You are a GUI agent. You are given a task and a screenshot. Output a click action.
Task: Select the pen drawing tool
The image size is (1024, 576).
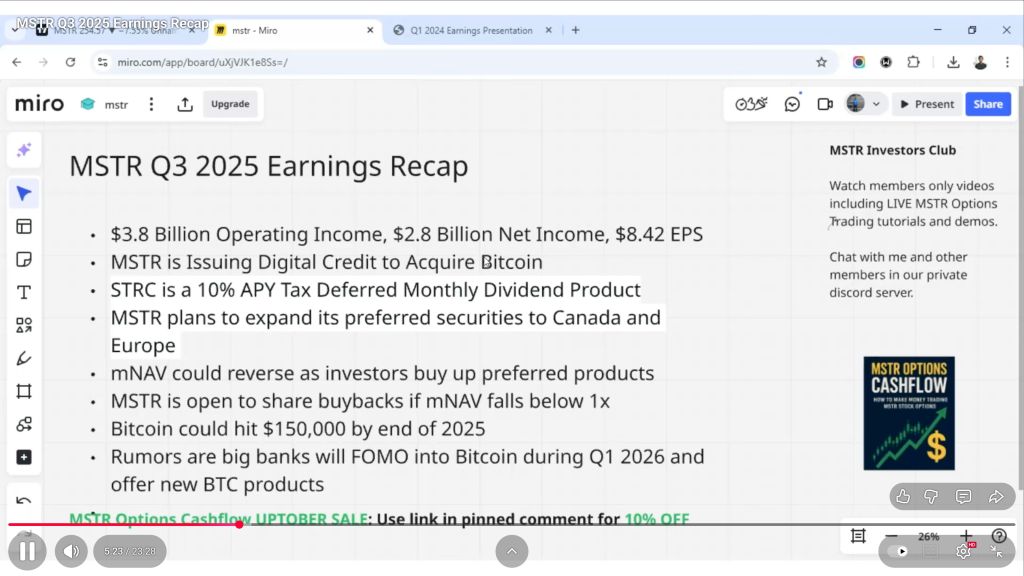click(x=24, y=358)
